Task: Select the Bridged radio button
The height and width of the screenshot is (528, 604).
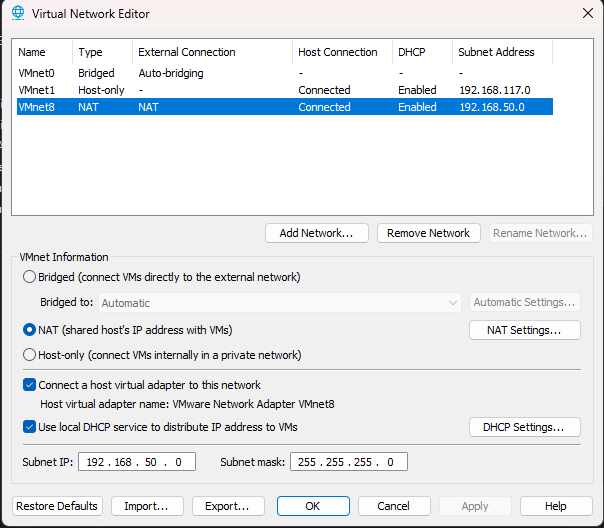Action: pos(30,277)
